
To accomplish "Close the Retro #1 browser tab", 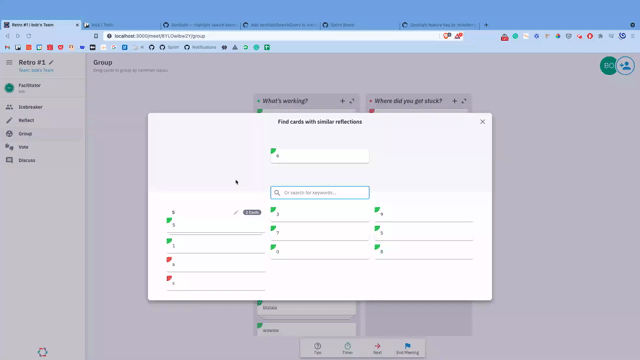I will point(77,25).
